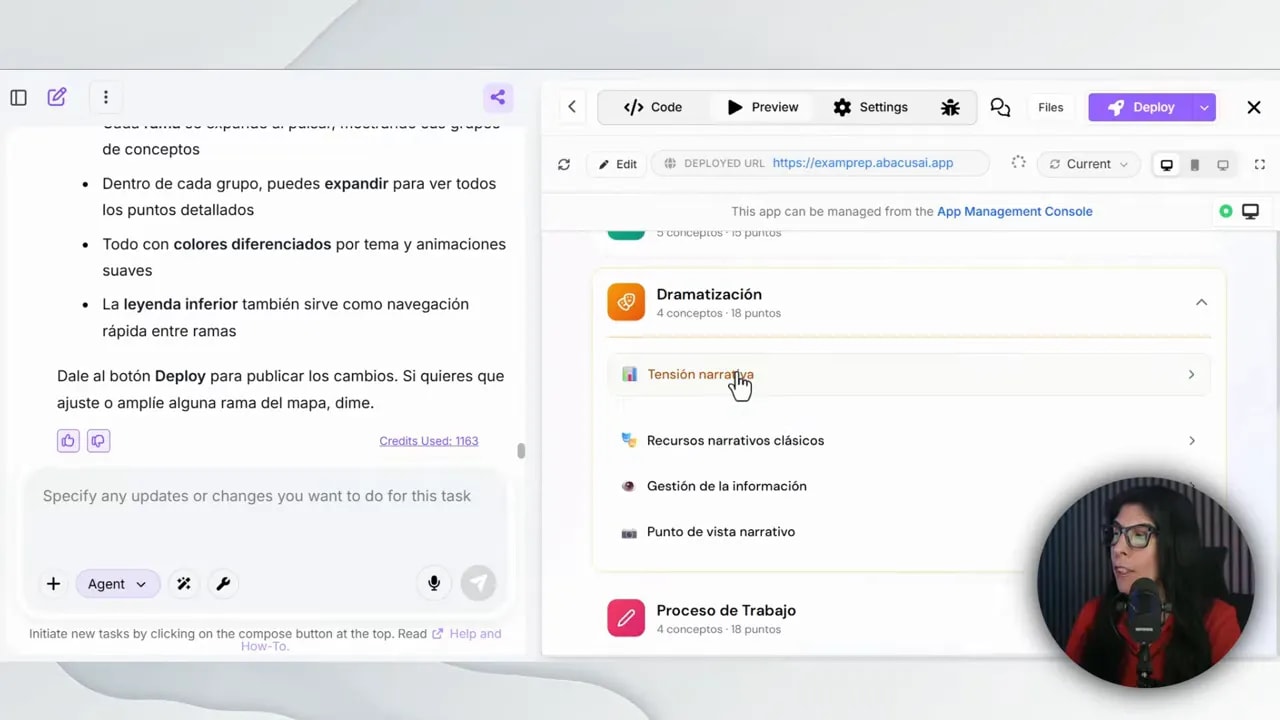Click the magic wand enhance icon
The width and height of the screenshot is (1280, 720).
(184, 584)
